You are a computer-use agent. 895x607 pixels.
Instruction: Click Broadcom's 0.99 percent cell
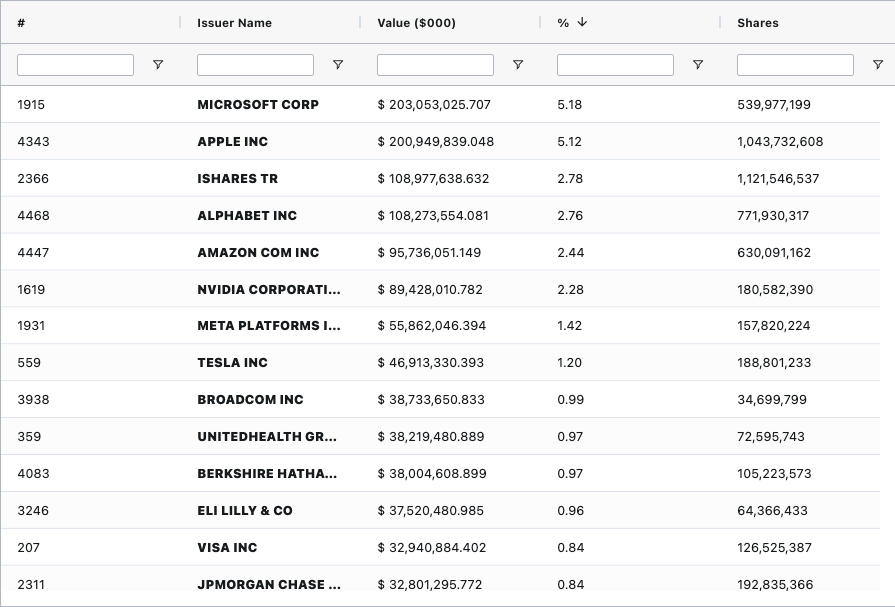pyautogui.click(x=571, y=400)
